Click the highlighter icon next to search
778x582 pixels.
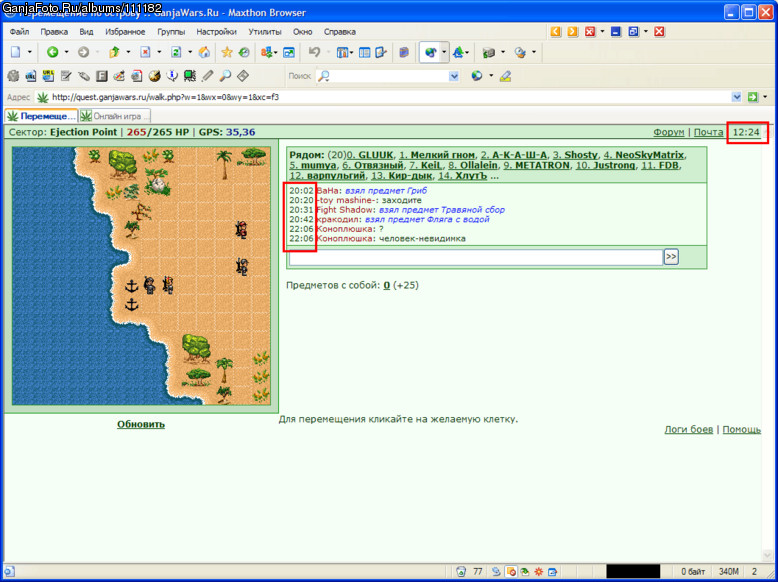505,76
